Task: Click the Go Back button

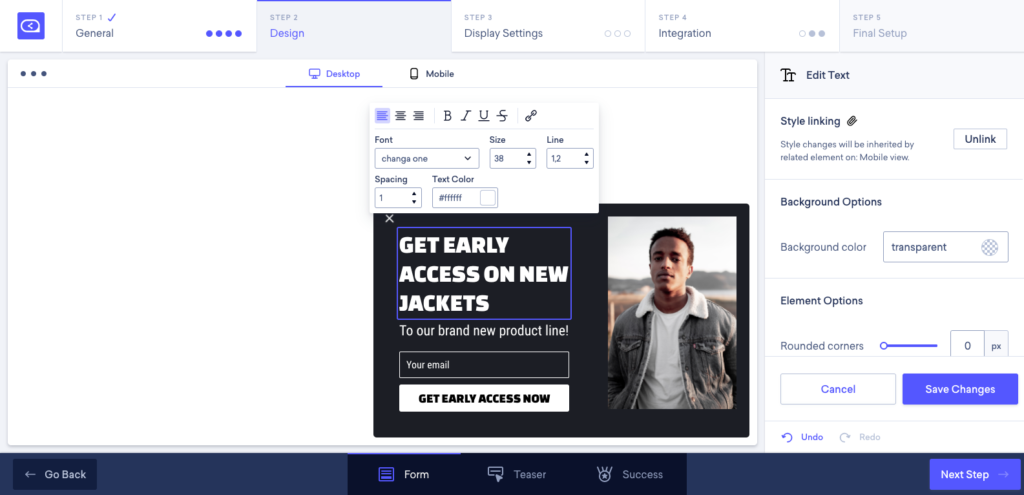Action: coord(55,475)
